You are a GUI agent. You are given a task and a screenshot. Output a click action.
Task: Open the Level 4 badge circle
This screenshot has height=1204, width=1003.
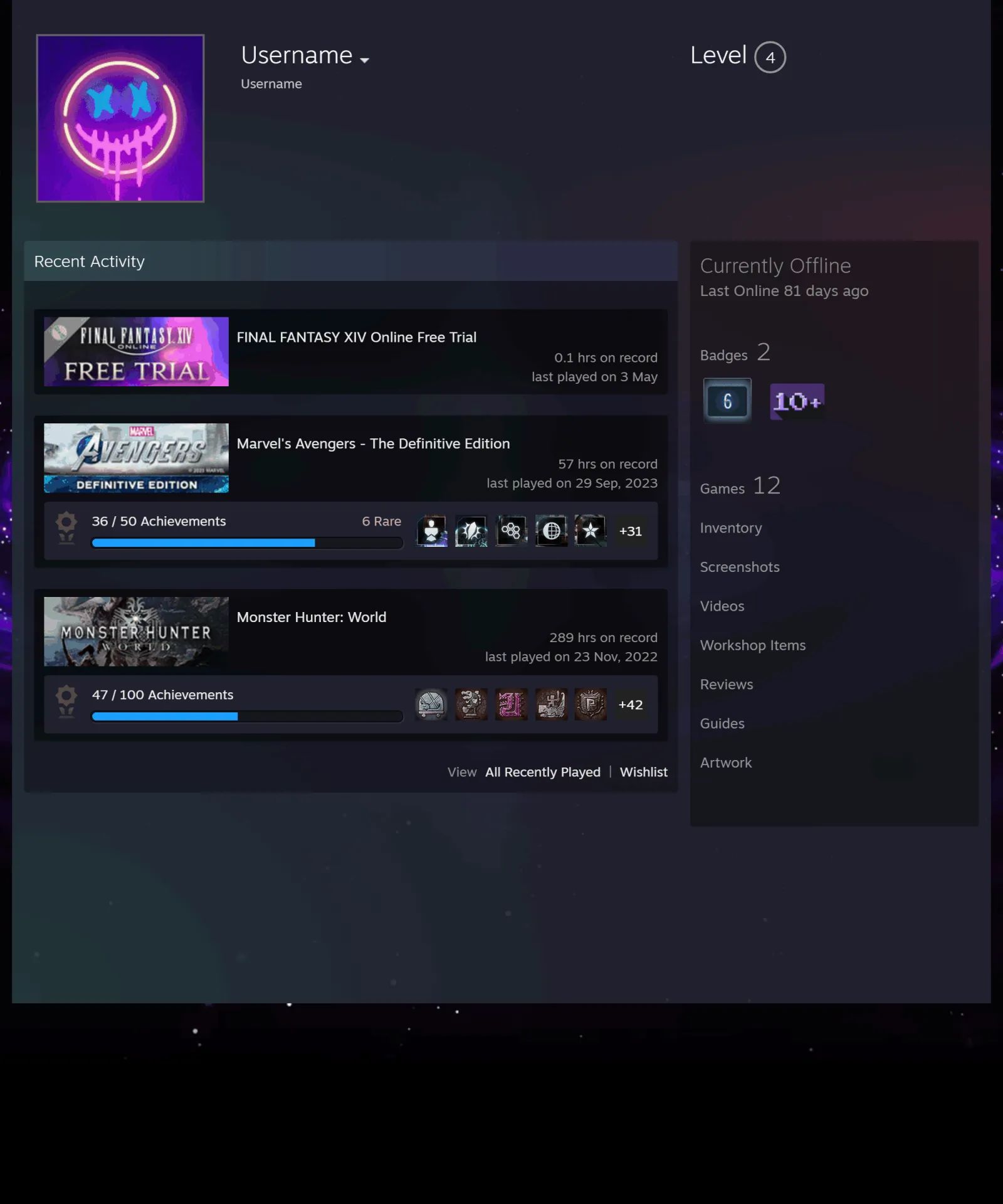pos(770,57)
